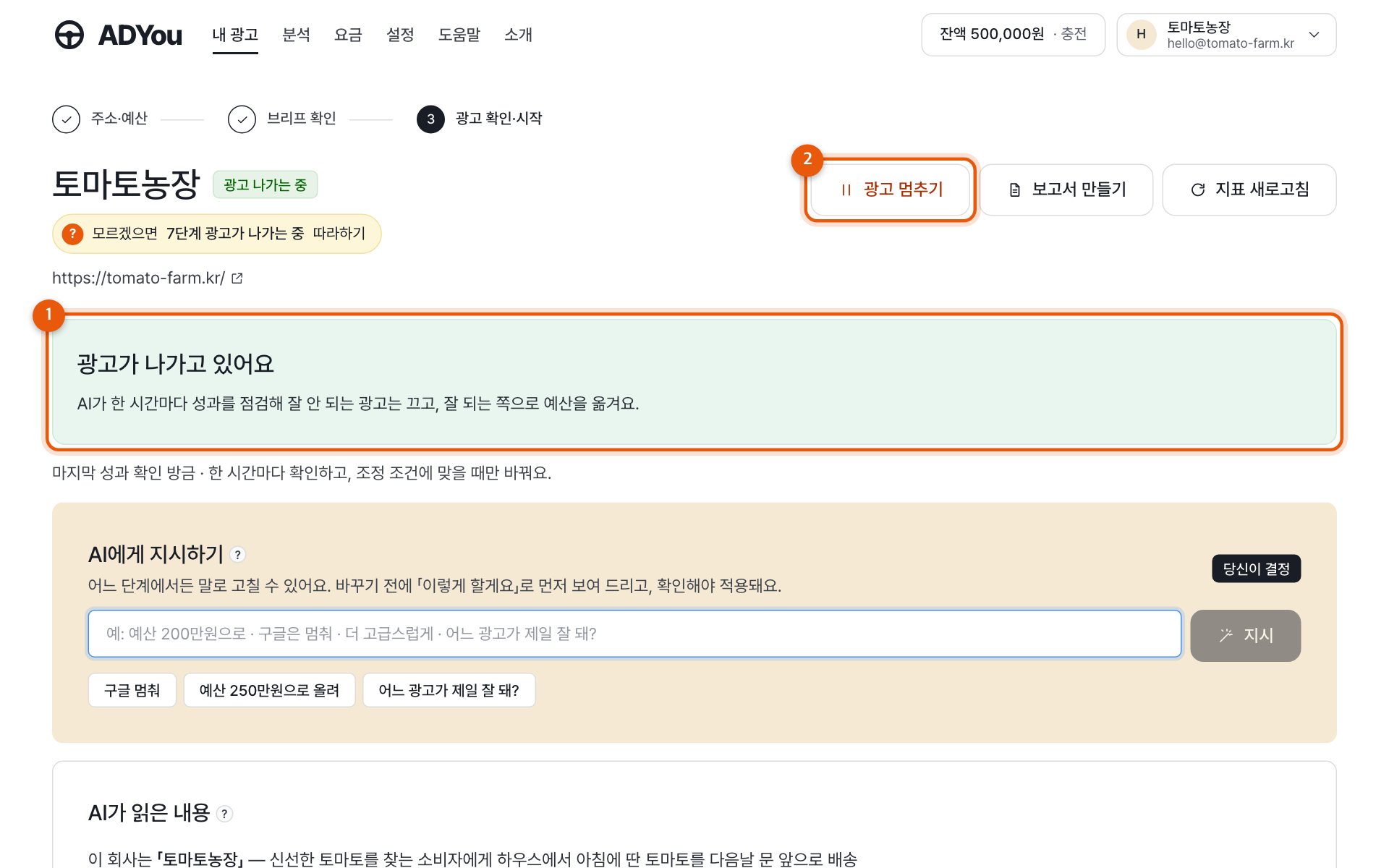Image resolution: width=1389 pixels, height=868 pixels.
Task: Focus the AI instruction text input field
Action: click(634, 634)
